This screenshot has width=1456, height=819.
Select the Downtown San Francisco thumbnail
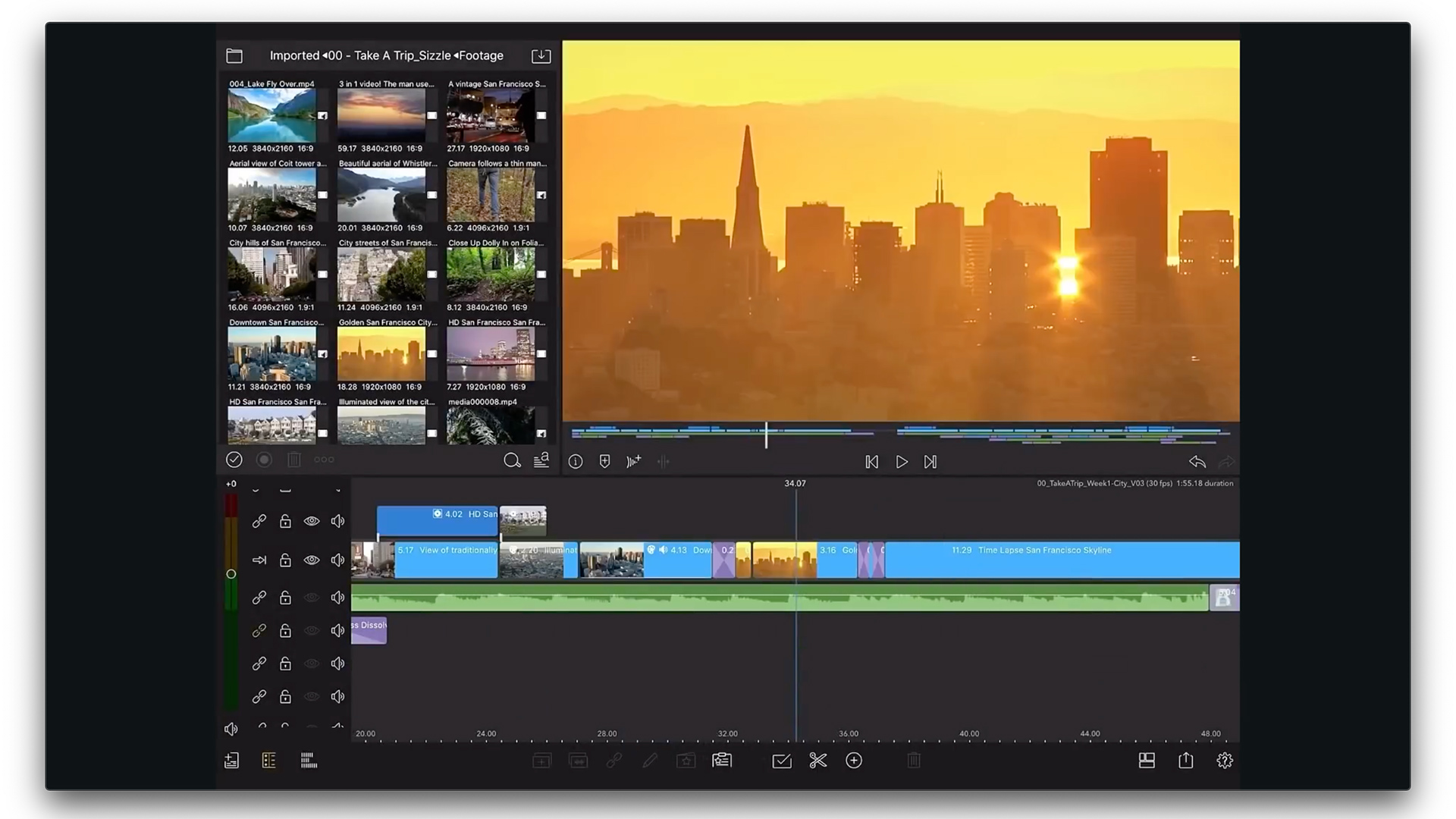click(272, 353)
